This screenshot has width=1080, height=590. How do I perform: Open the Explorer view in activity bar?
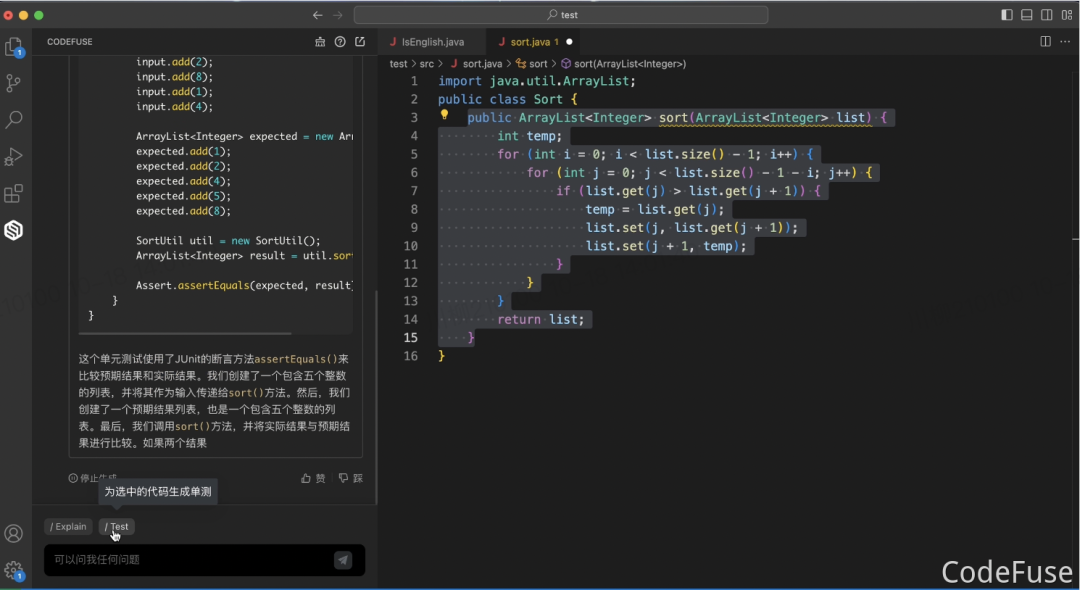click(14, 47)
